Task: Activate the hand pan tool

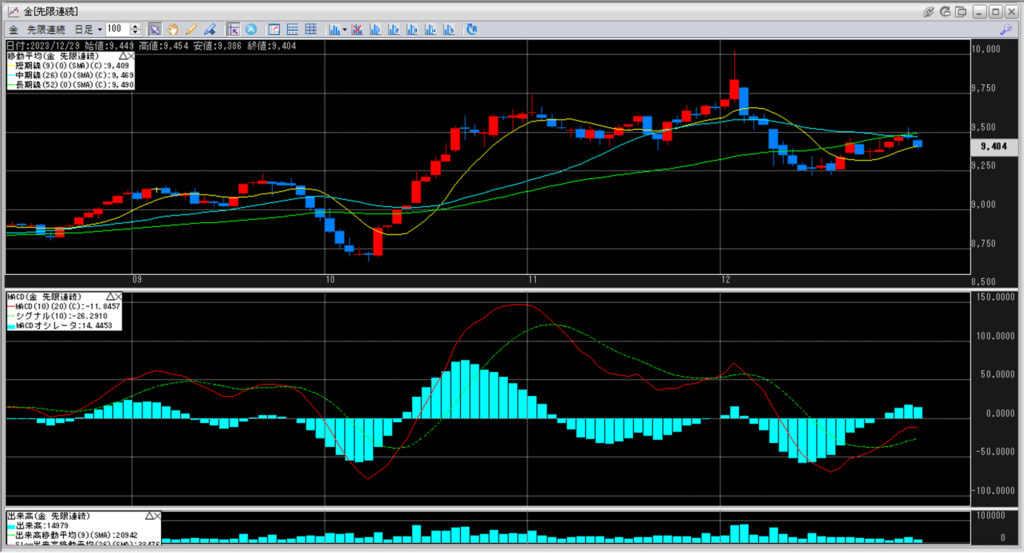Action: (x=172, y=29)
